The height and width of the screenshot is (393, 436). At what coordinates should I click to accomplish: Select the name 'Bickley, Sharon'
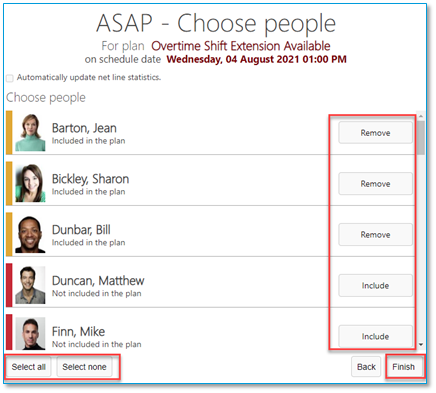[90, 179]
